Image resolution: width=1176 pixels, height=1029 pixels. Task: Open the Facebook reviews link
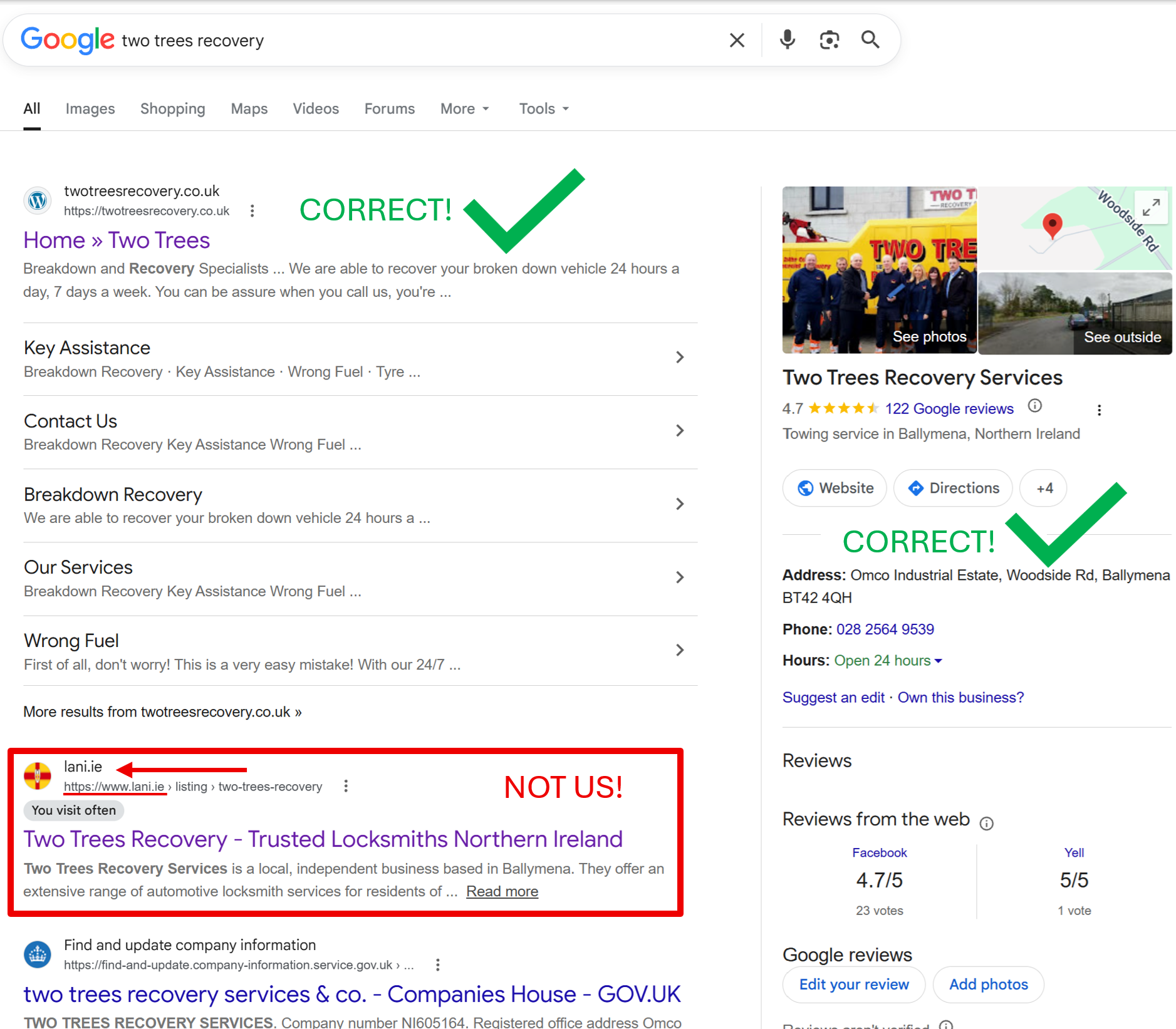(879, 853)
